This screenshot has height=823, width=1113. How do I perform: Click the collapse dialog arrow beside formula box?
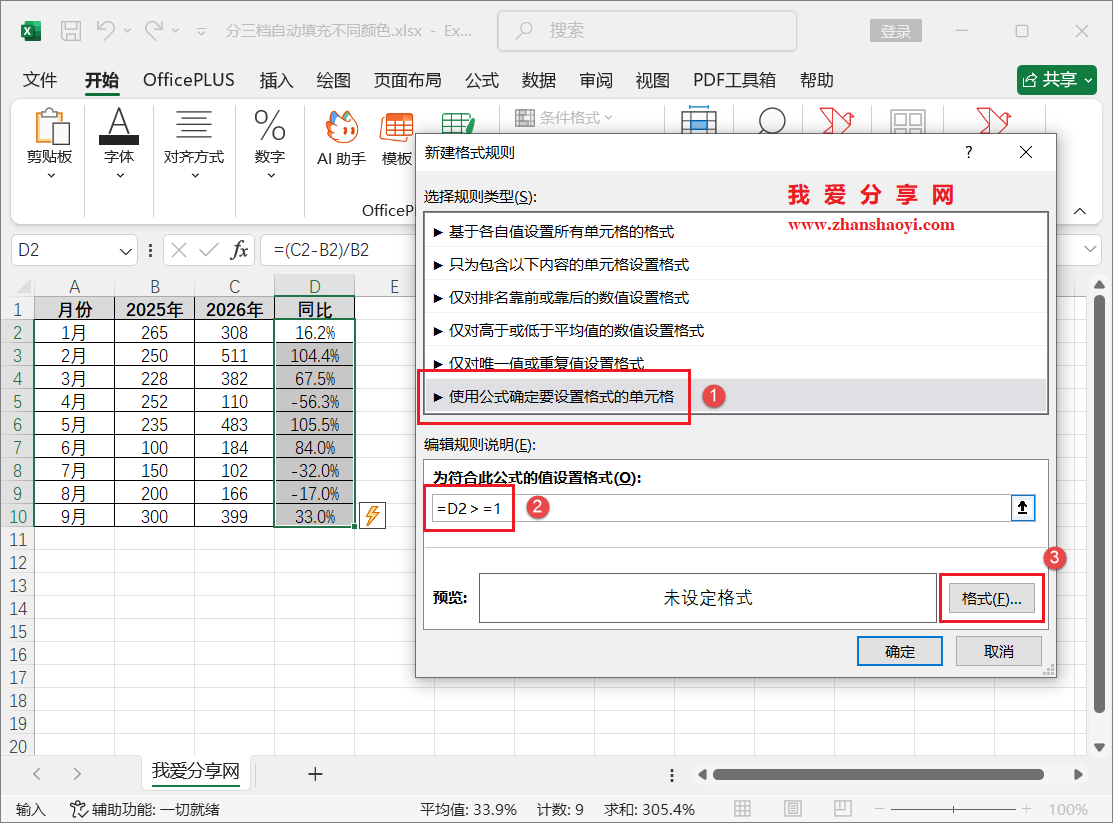(x=1023, y=508)
